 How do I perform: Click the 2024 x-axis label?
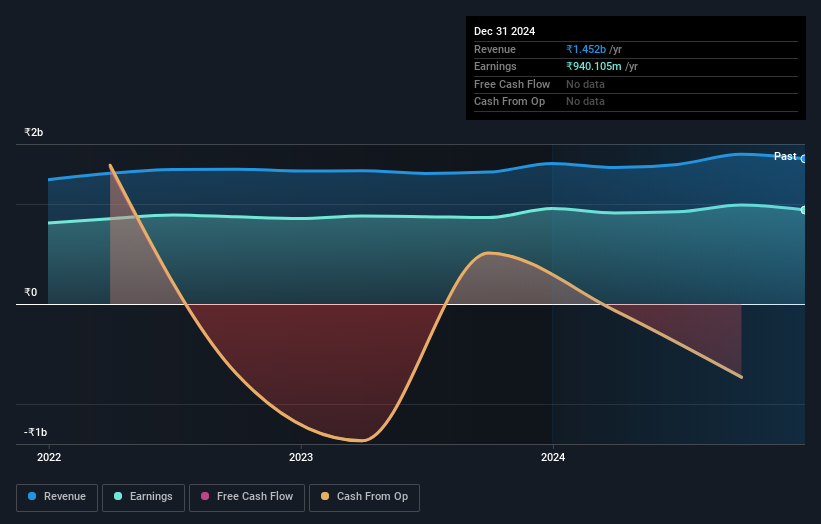[x=553, y=458]
